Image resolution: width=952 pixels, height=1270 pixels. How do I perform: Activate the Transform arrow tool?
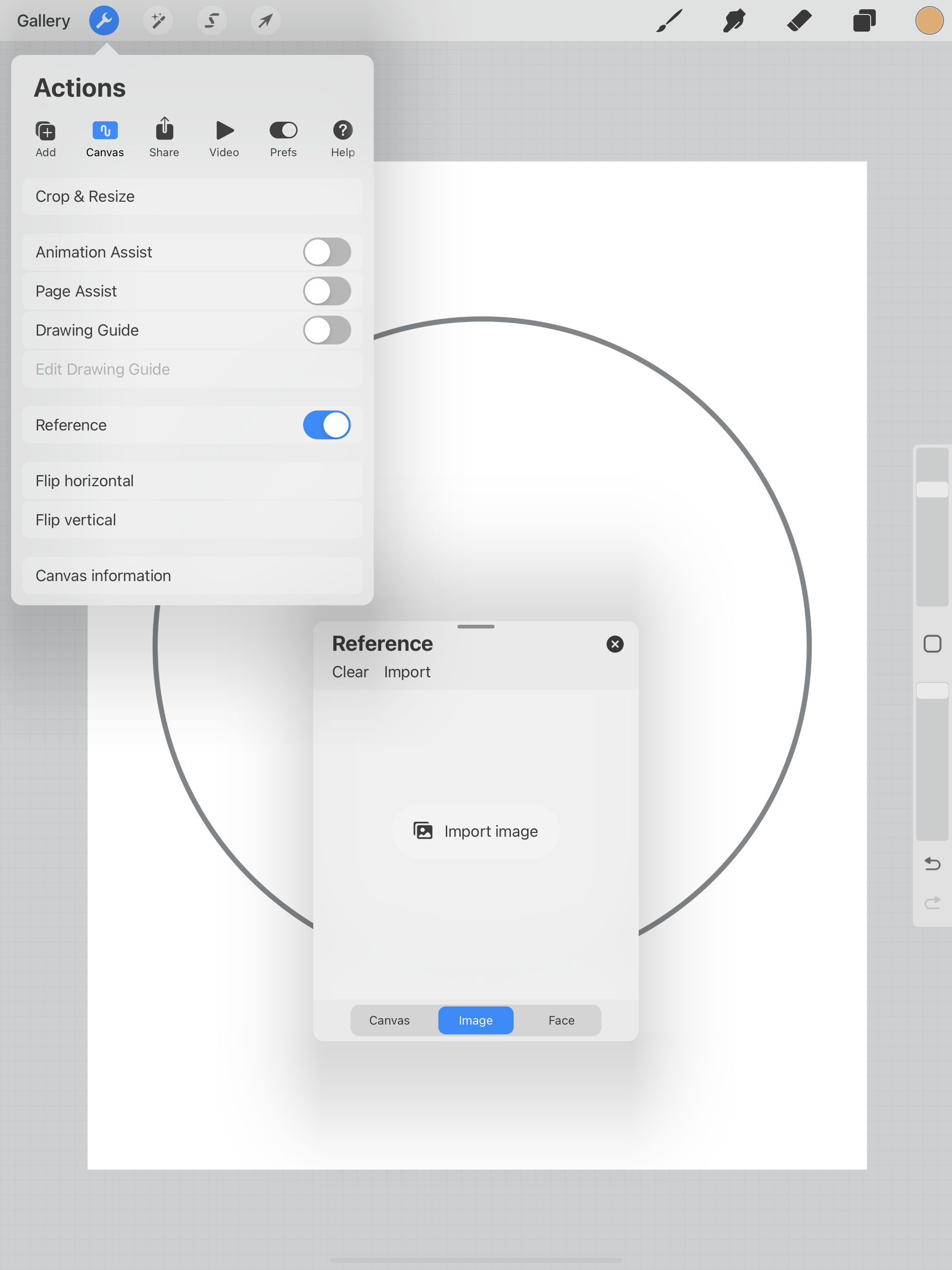click(x=265, y=20)
